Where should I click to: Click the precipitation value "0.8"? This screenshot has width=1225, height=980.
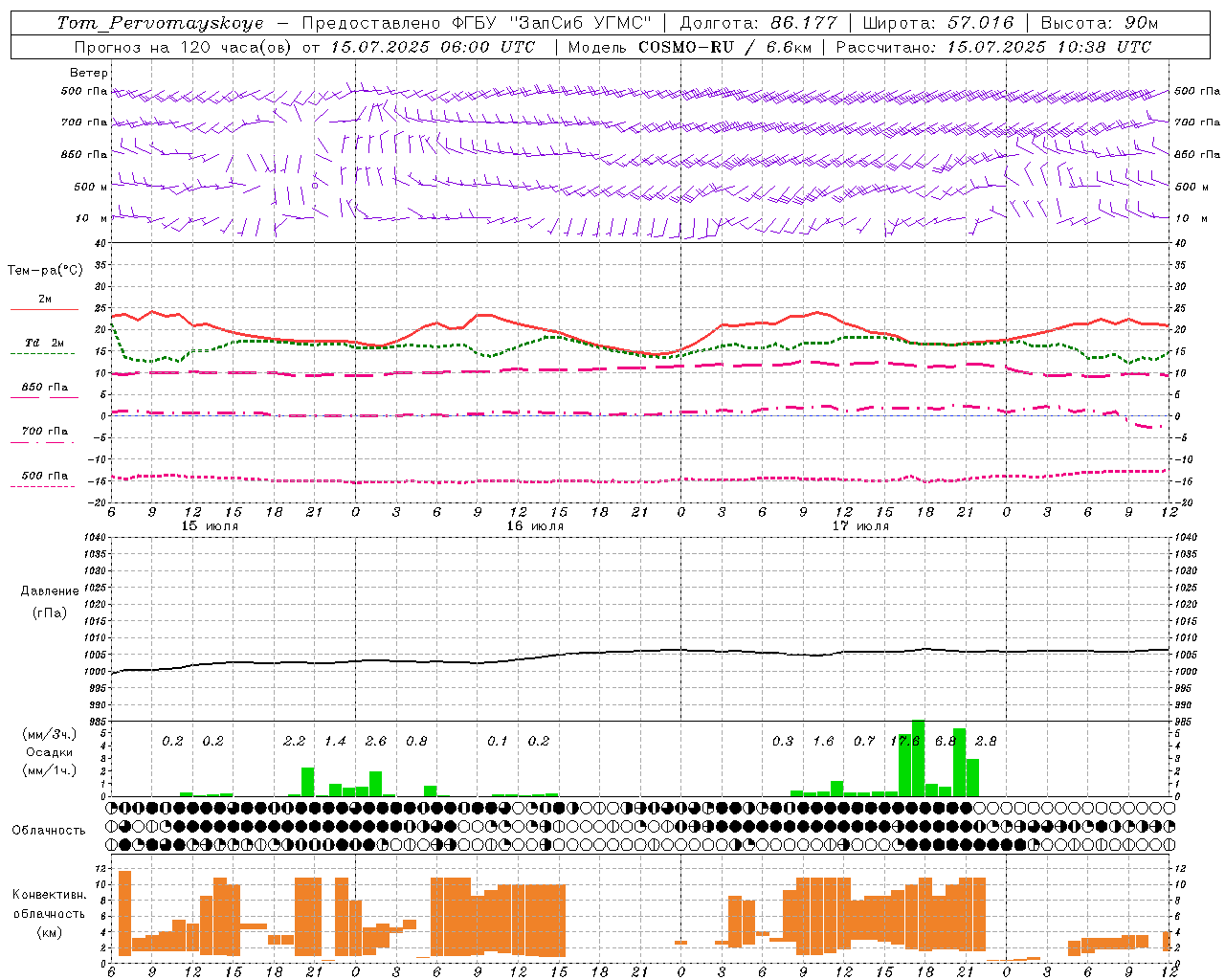point(416,741)
